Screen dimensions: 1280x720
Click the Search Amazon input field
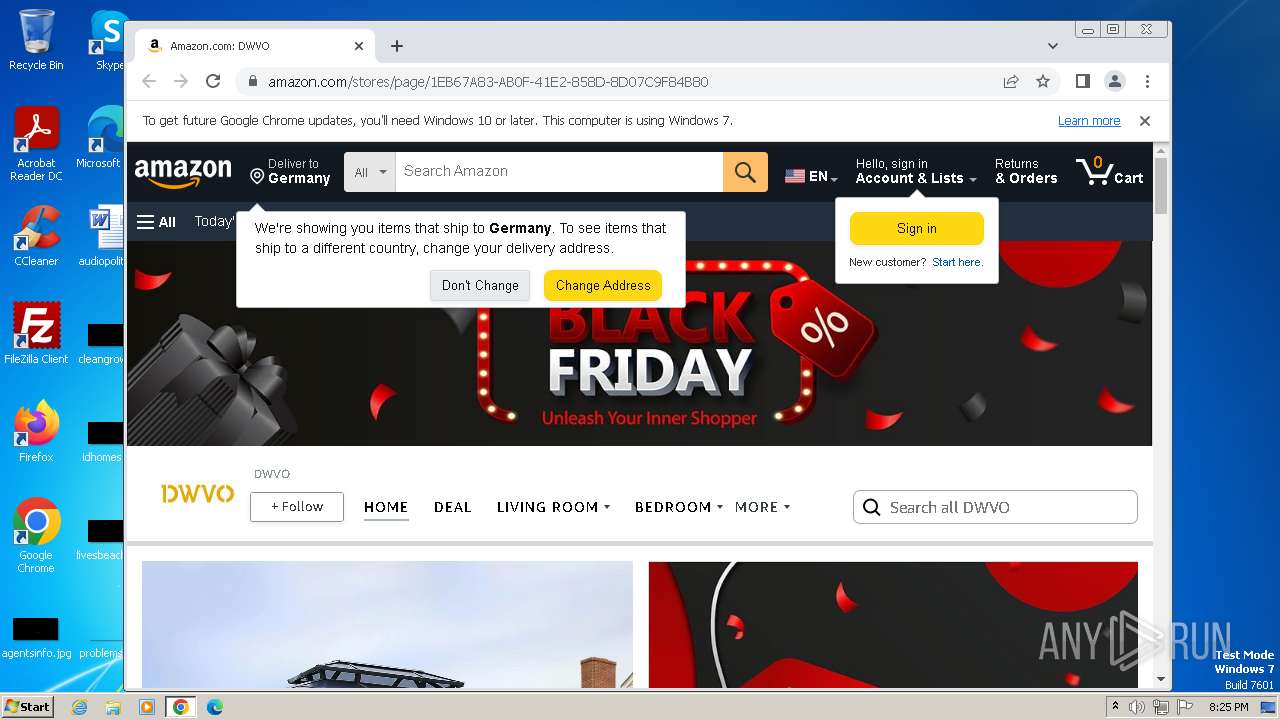(559, 172)
